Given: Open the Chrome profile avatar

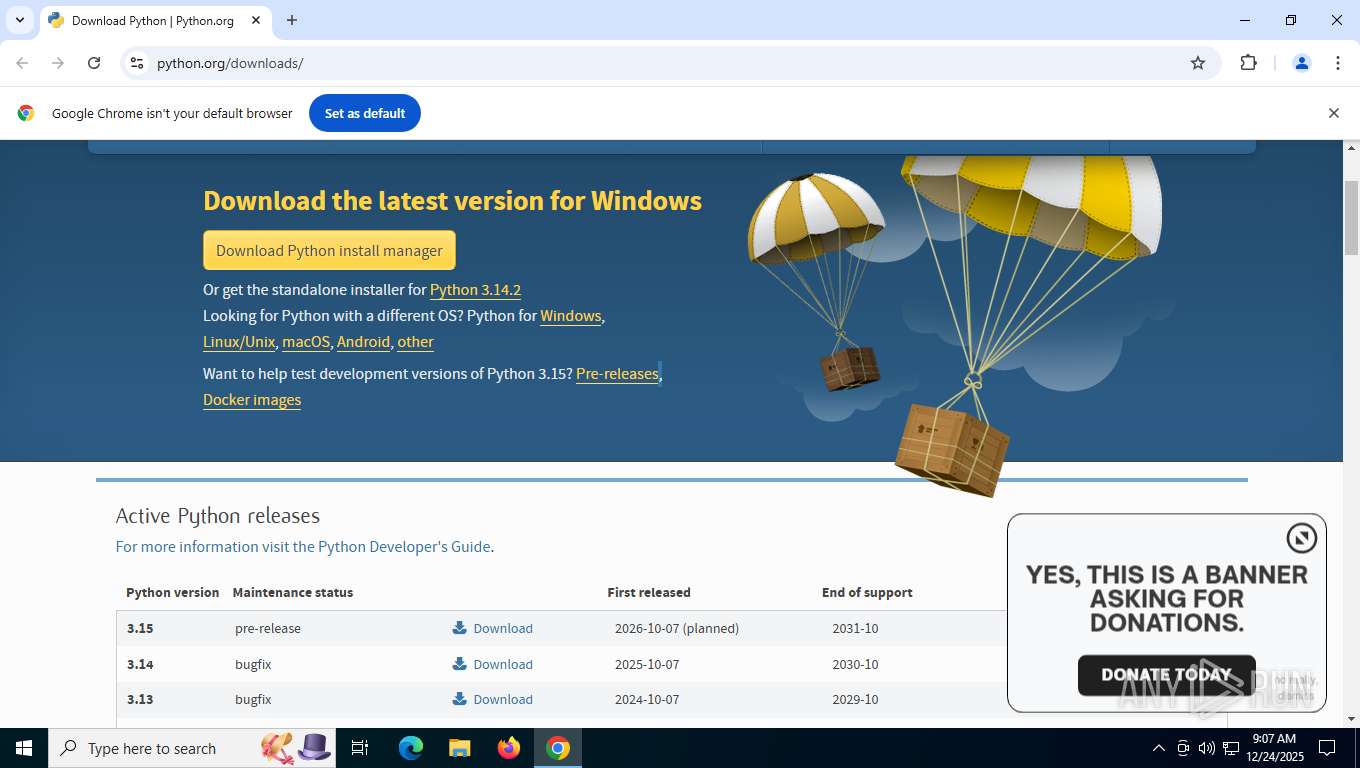Looking at the screenshot, I should [x=1302, y=63].
